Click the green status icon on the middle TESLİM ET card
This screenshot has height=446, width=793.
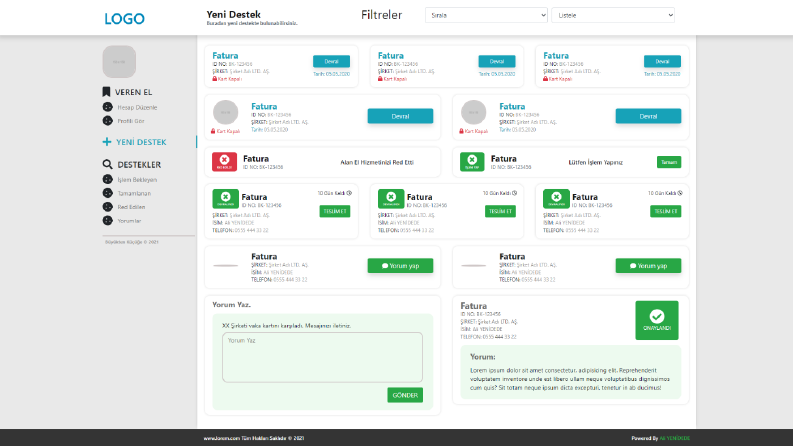[391, 199]
